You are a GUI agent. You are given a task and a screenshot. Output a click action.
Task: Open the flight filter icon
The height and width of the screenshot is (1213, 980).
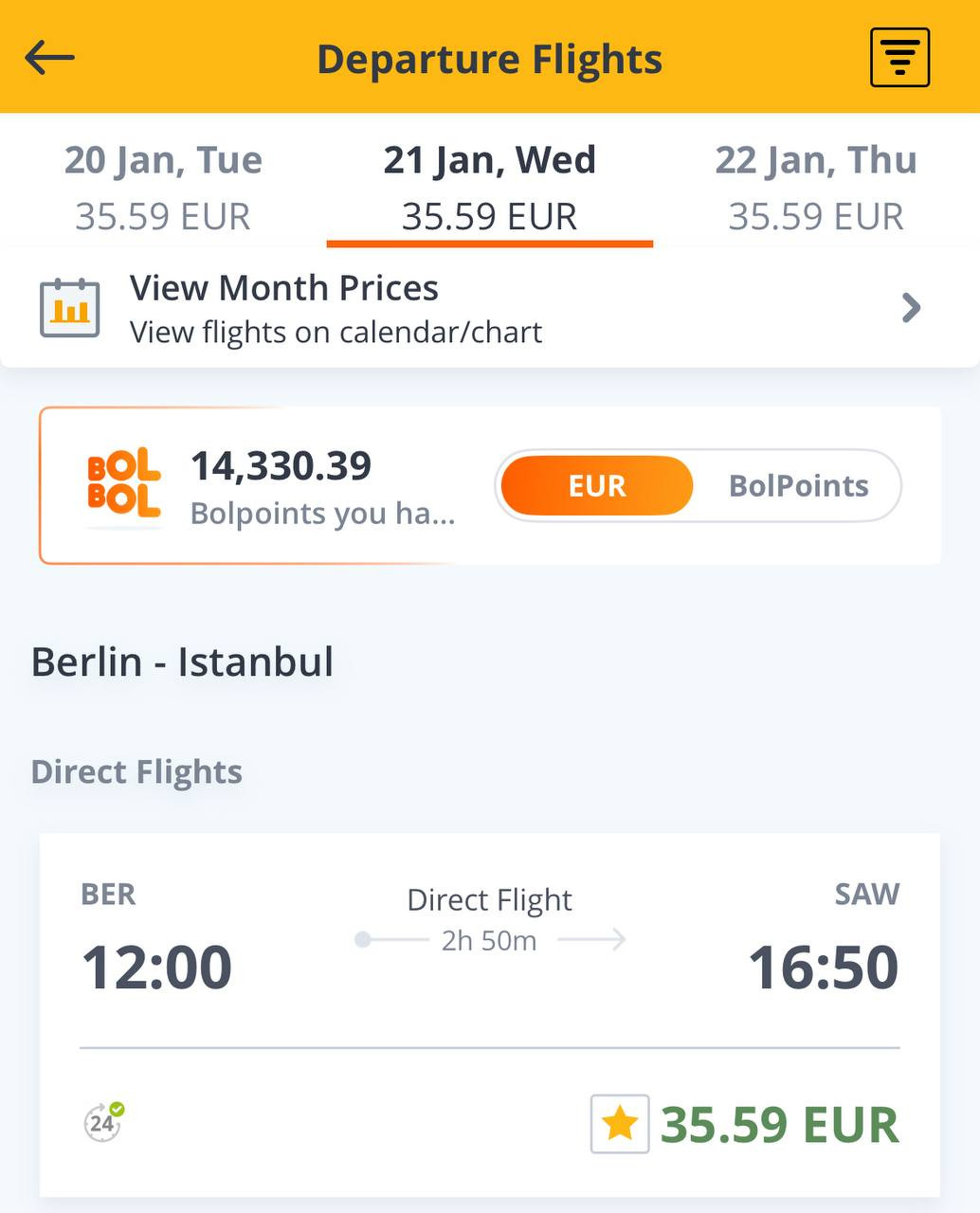click(899, 58)
